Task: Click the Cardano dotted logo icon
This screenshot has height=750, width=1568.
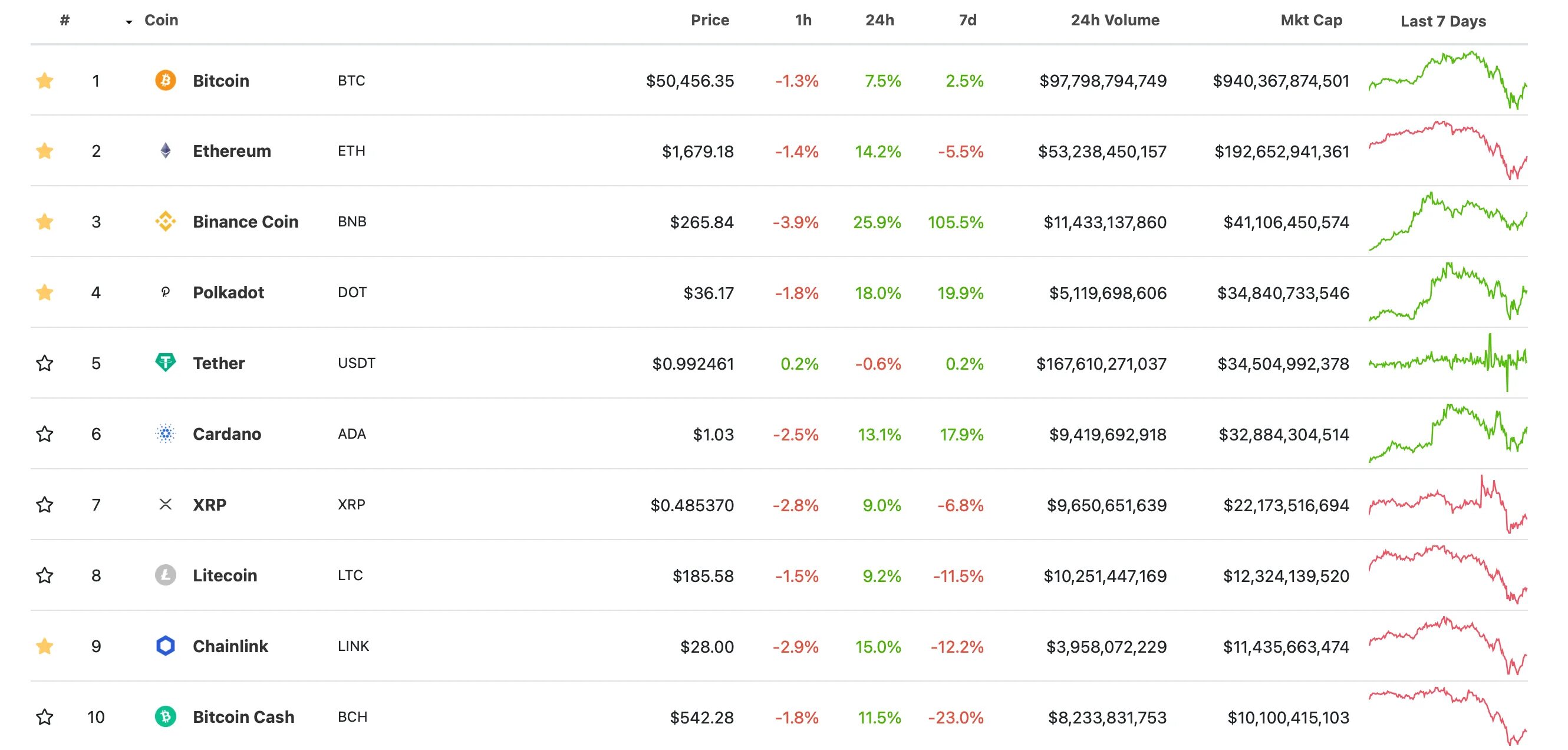Action: click(x=165, y=433)
